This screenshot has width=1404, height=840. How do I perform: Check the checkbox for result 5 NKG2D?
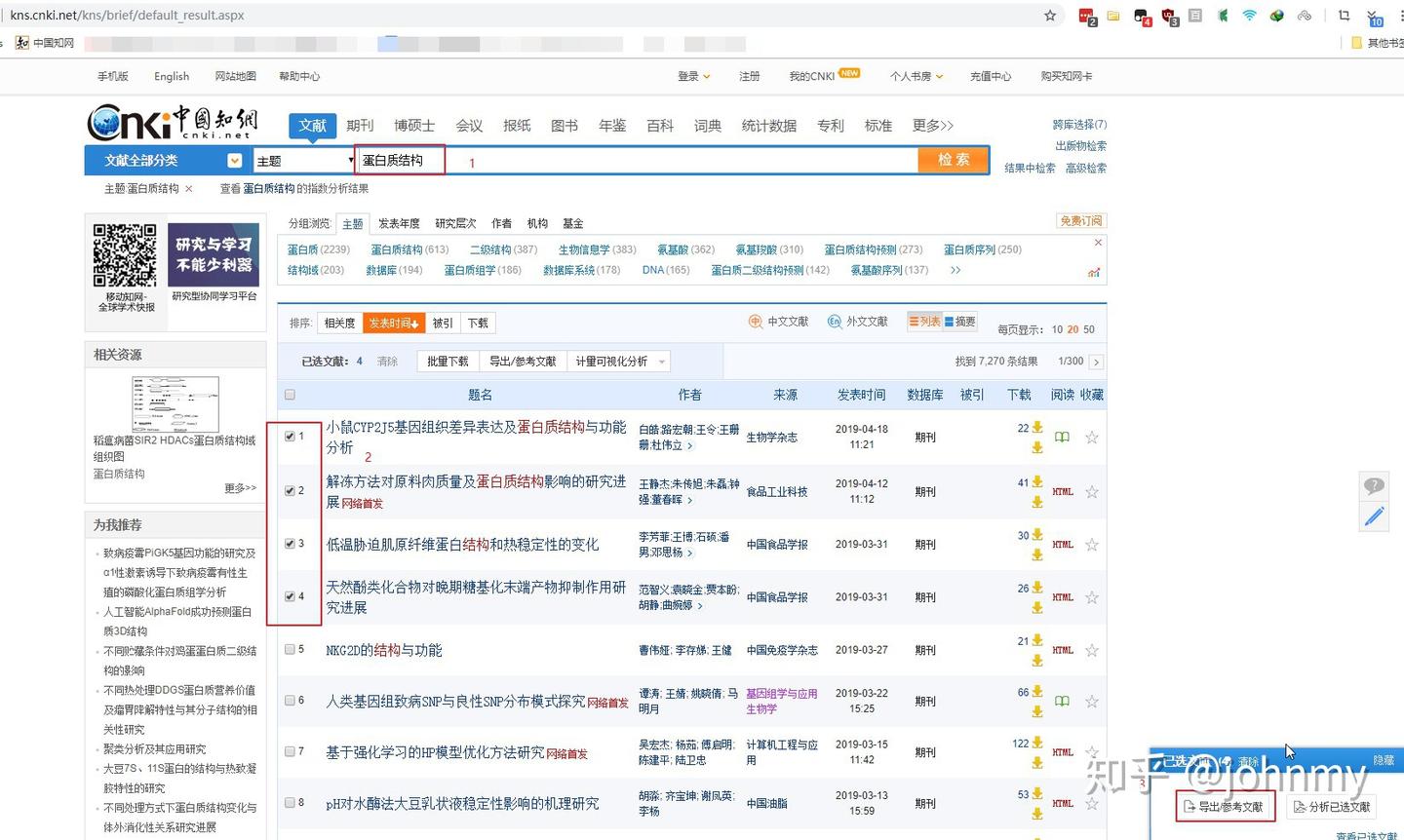290,650
